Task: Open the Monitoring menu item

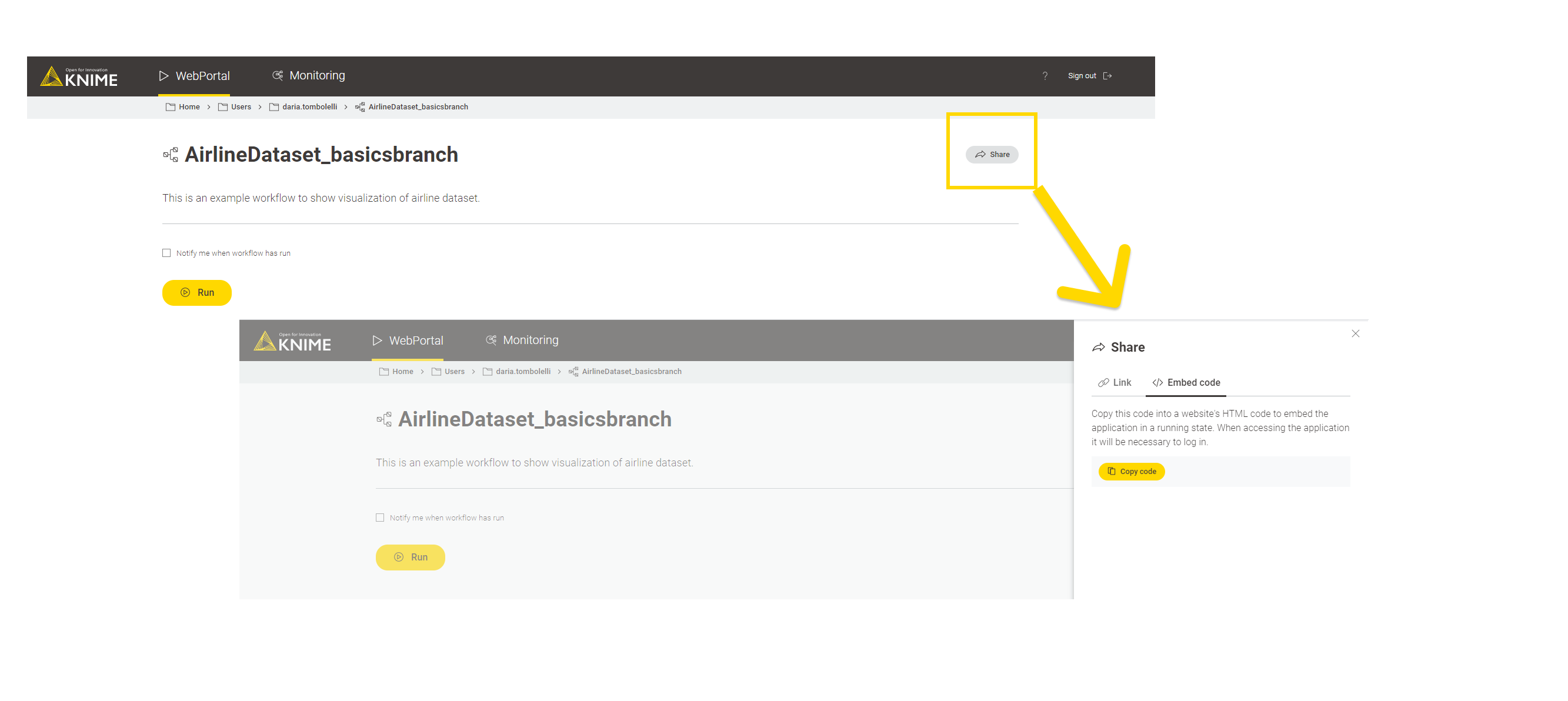Action: tap(317, 75)
